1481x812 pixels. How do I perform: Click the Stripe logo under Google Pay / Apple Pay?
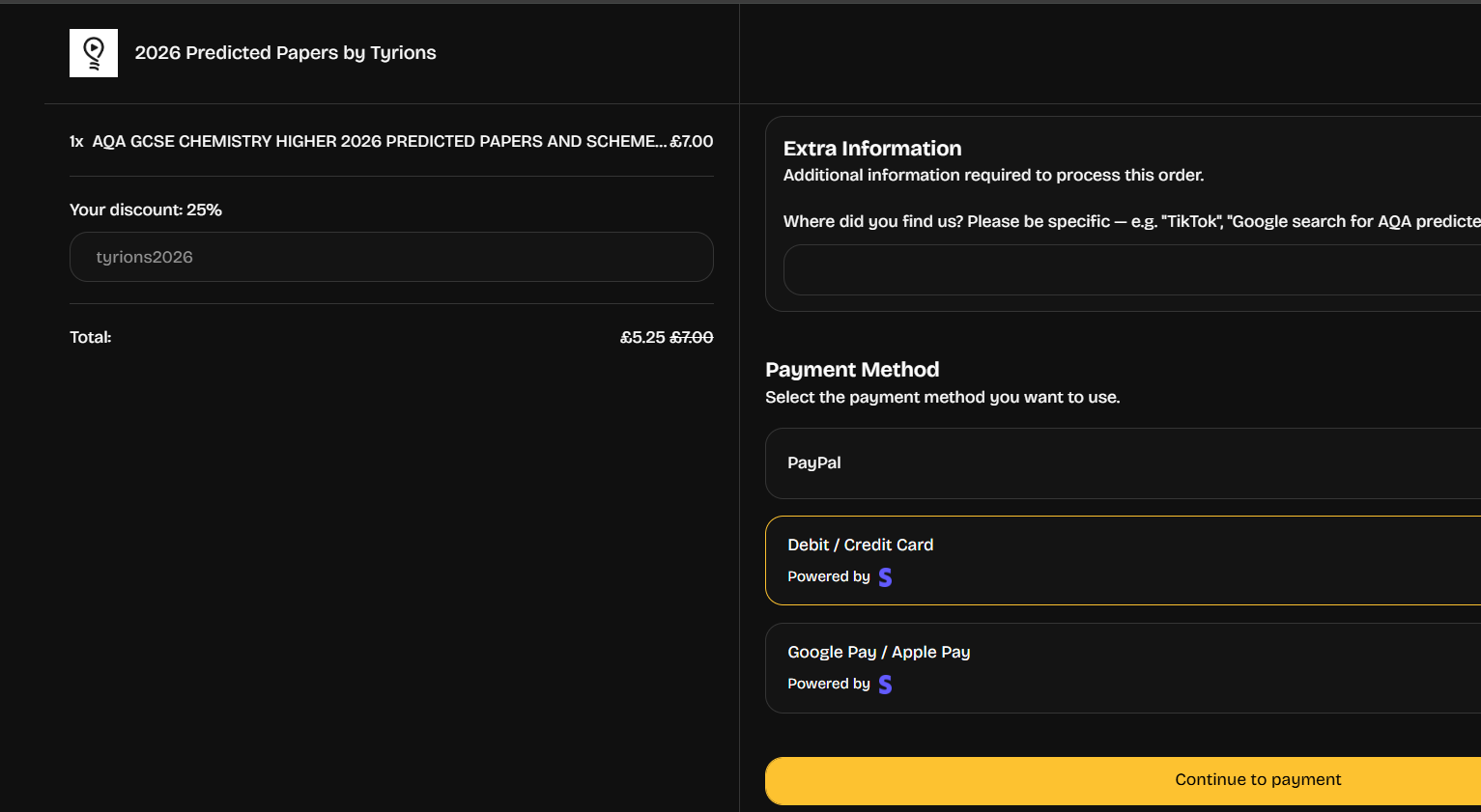885,685
